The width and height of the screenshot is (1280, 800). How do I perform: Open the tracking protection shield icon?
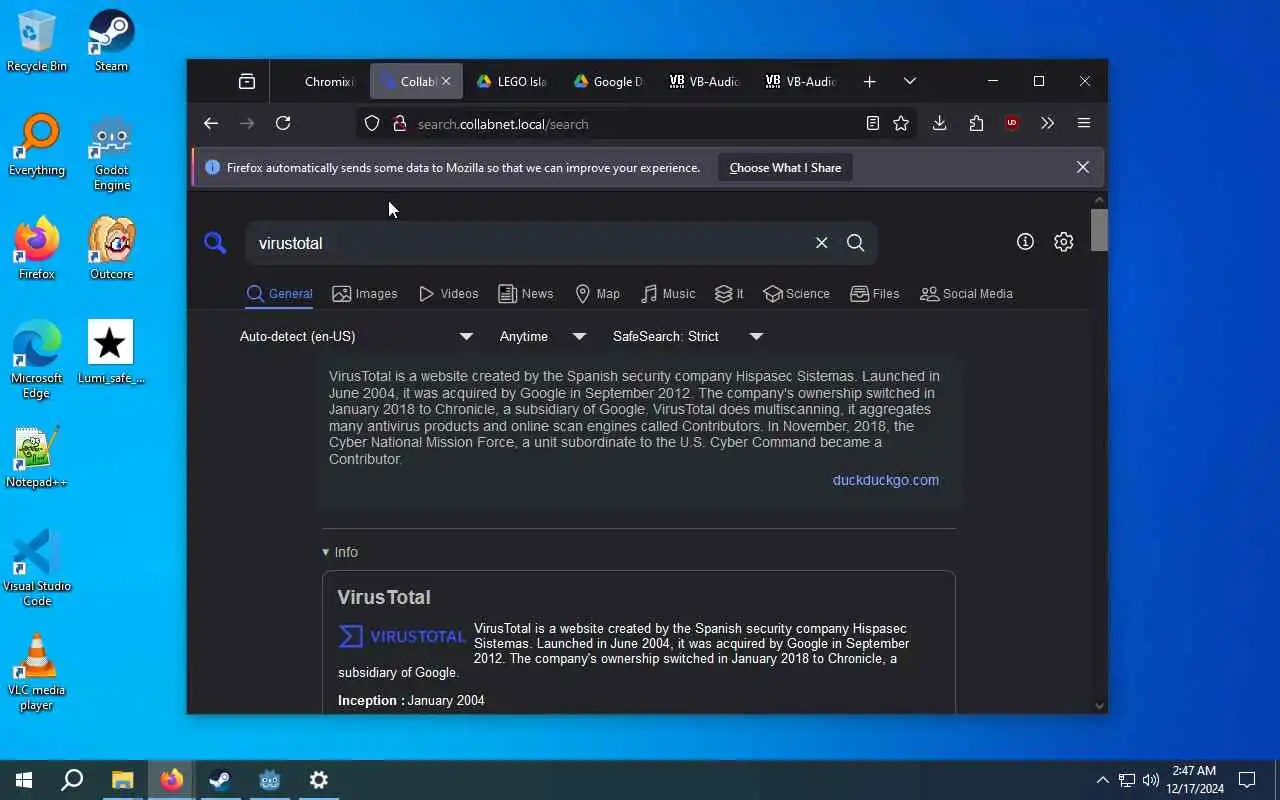click(372, 124)
